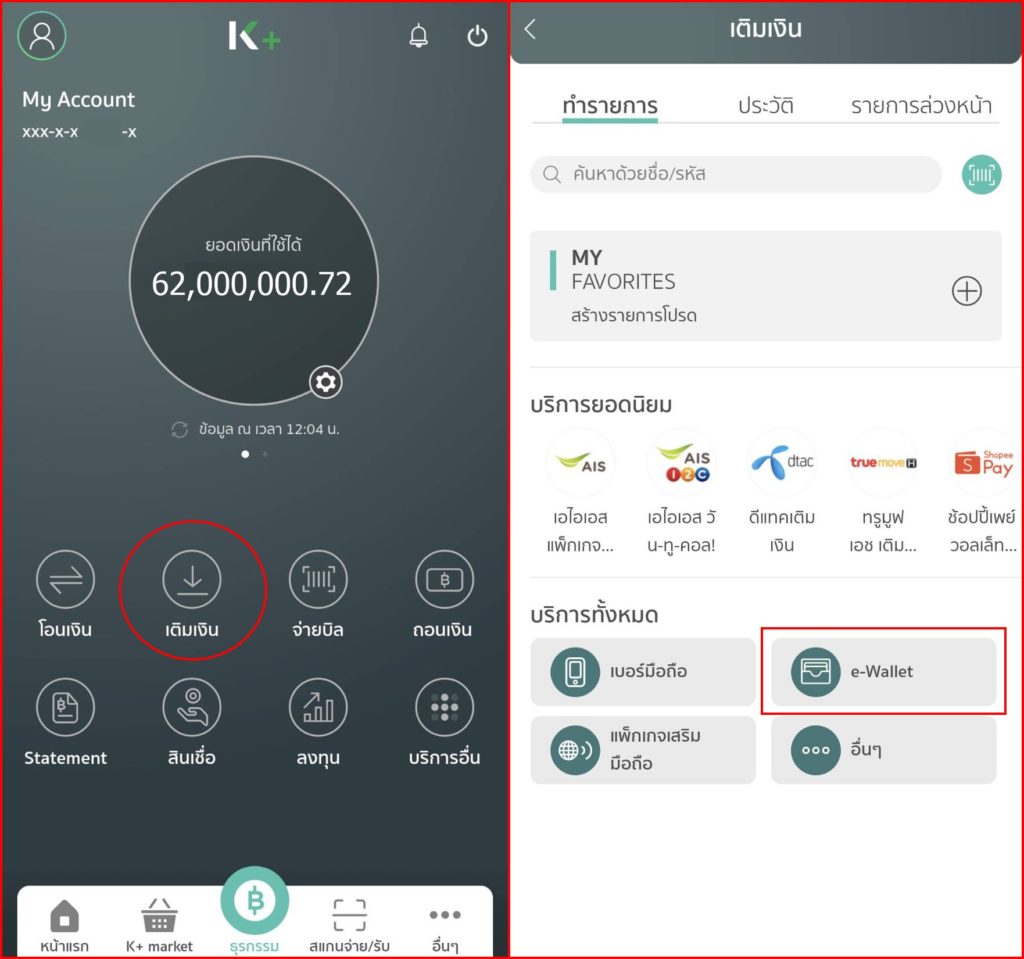Open the Statement feature

[x=65, y=707]
